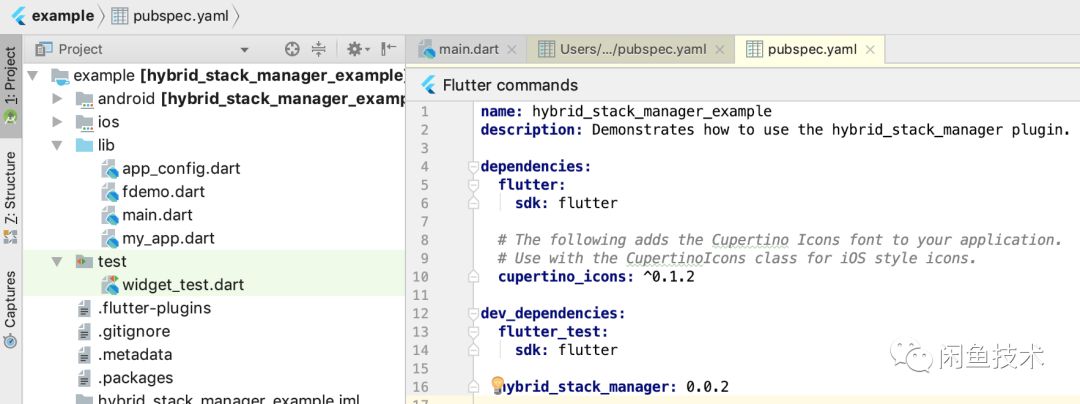Open the .gitignore file
Screen dimensions: 1080x404
134,332
